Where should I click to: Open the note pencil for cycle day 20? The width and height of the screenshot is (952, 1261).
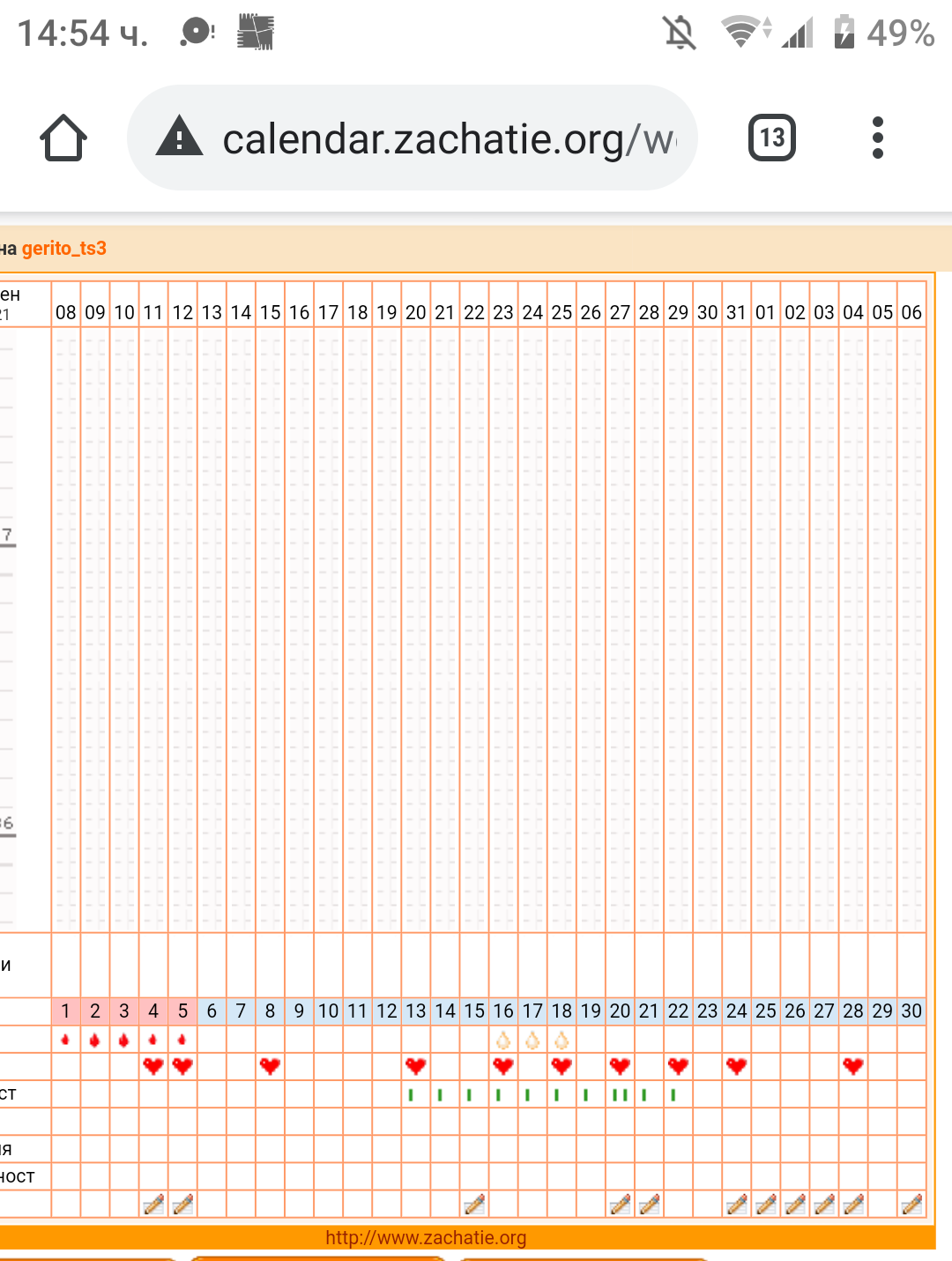(x=621, y=1204)
